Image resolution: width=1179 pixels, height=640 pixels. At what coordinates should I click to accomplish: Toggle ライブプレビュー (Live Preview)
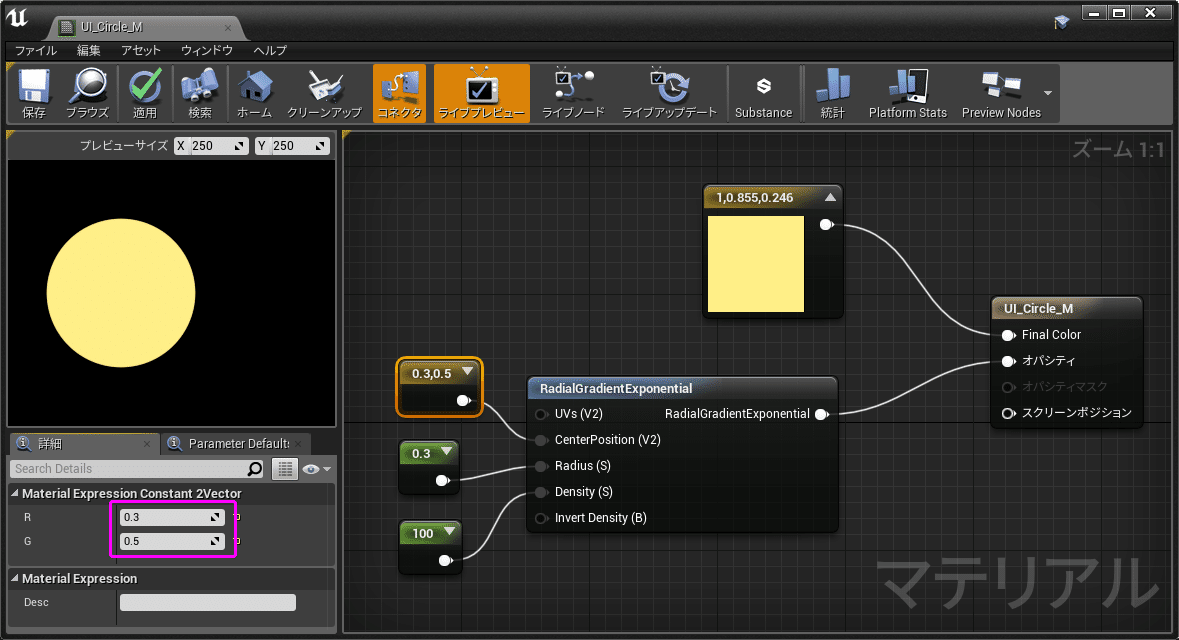coord(481,93)
